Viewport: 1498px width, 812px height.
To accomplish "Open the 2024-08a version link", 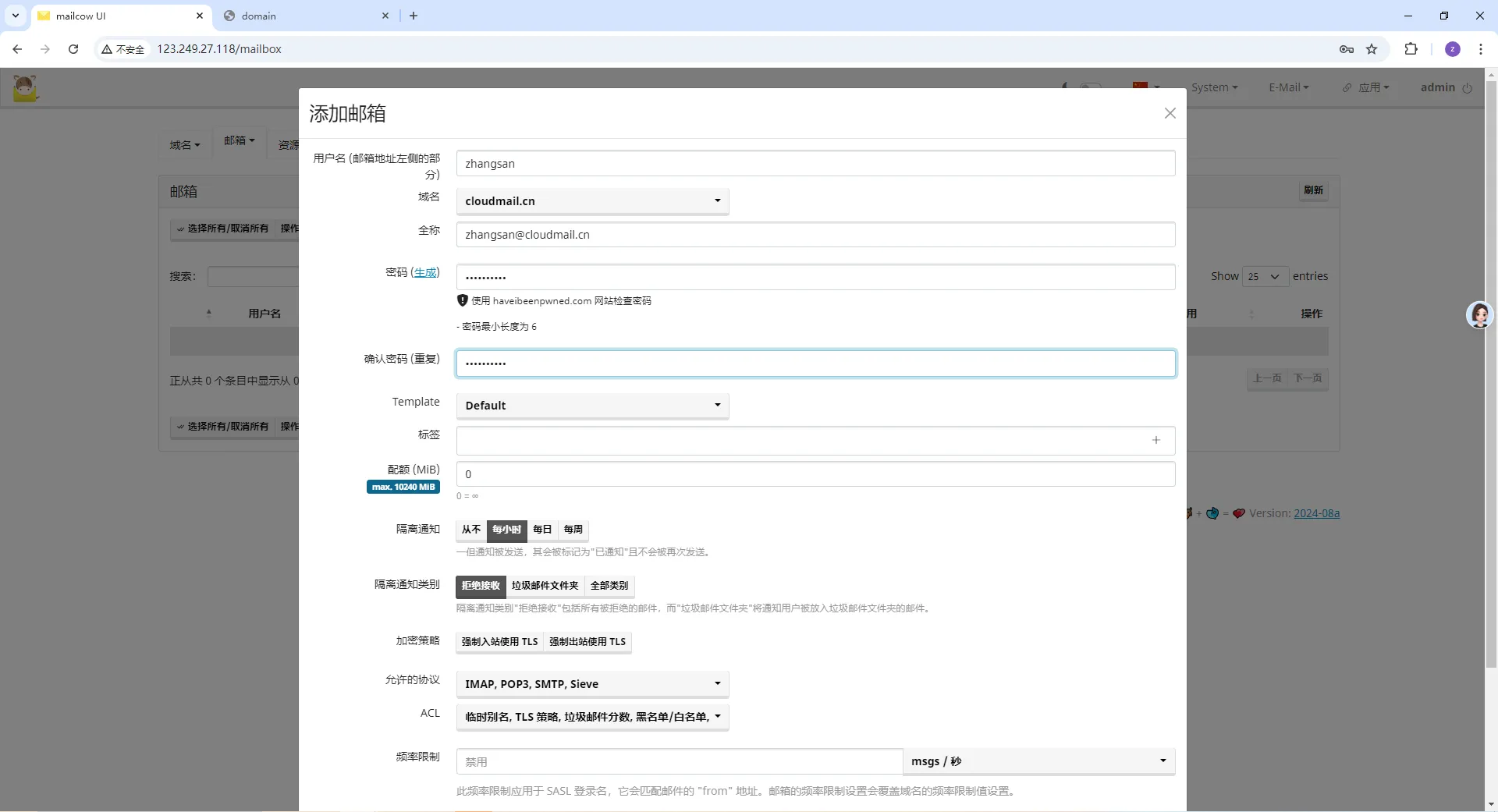I will click(x=1317, y=513).
